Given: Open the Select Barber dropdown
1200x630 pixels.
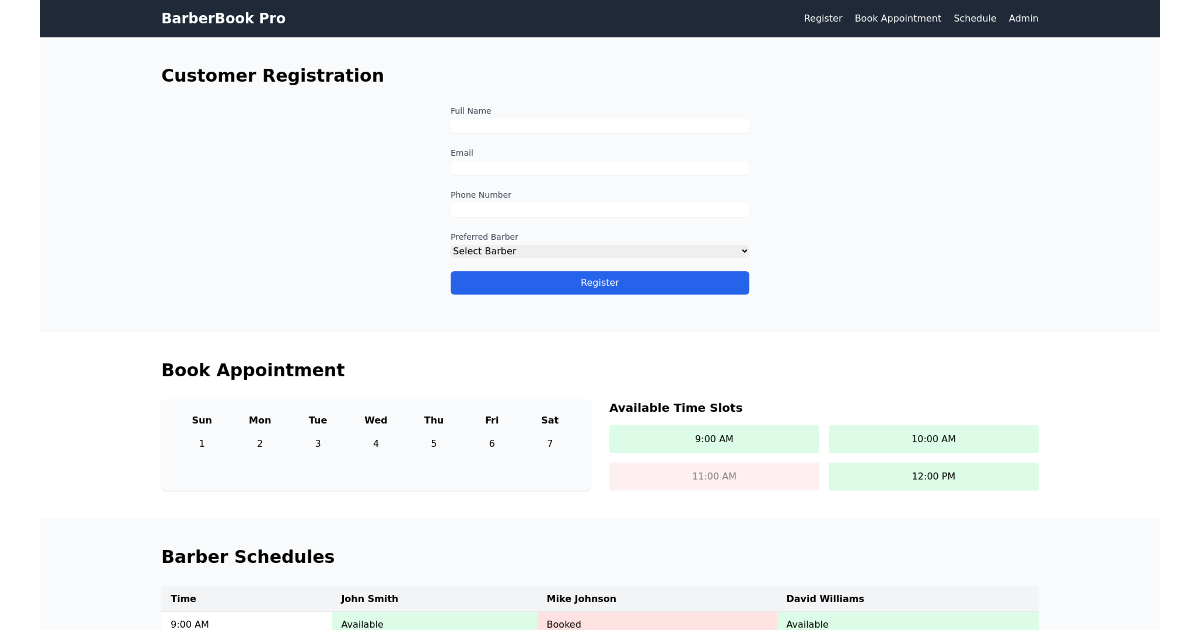Looking at the screenshot, I should [x=599, y=250].
